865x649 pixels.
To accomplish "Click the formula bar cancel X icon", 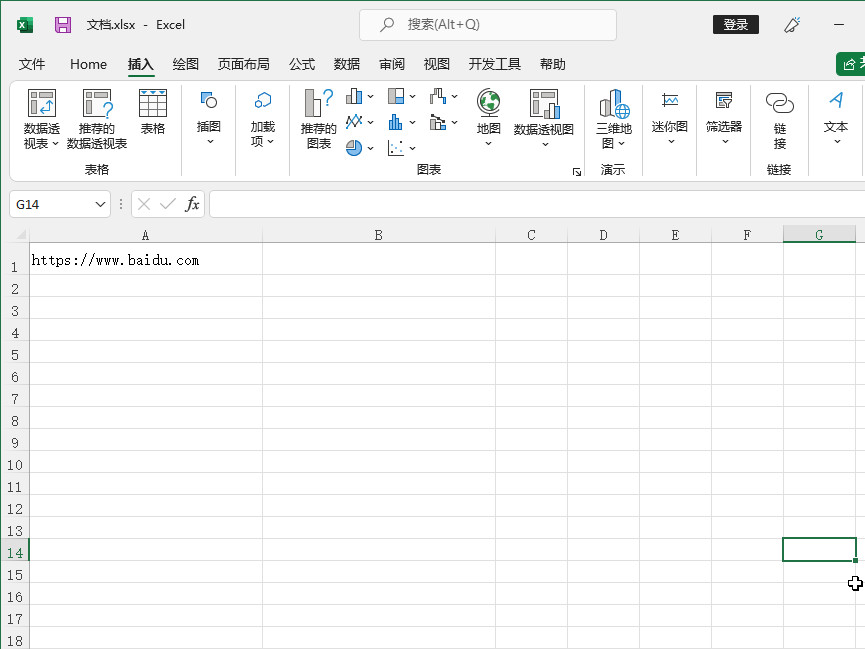I will point(144,204).
